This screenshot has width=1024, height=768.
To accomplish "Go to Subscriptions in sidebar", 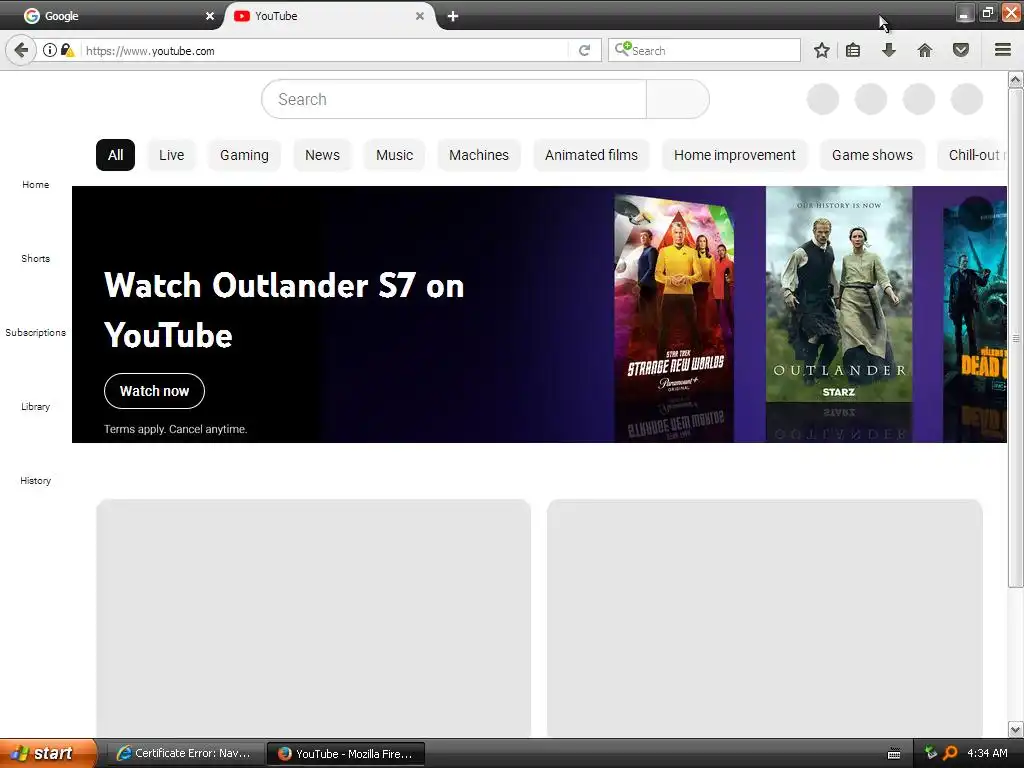I will tap(35, 332).
